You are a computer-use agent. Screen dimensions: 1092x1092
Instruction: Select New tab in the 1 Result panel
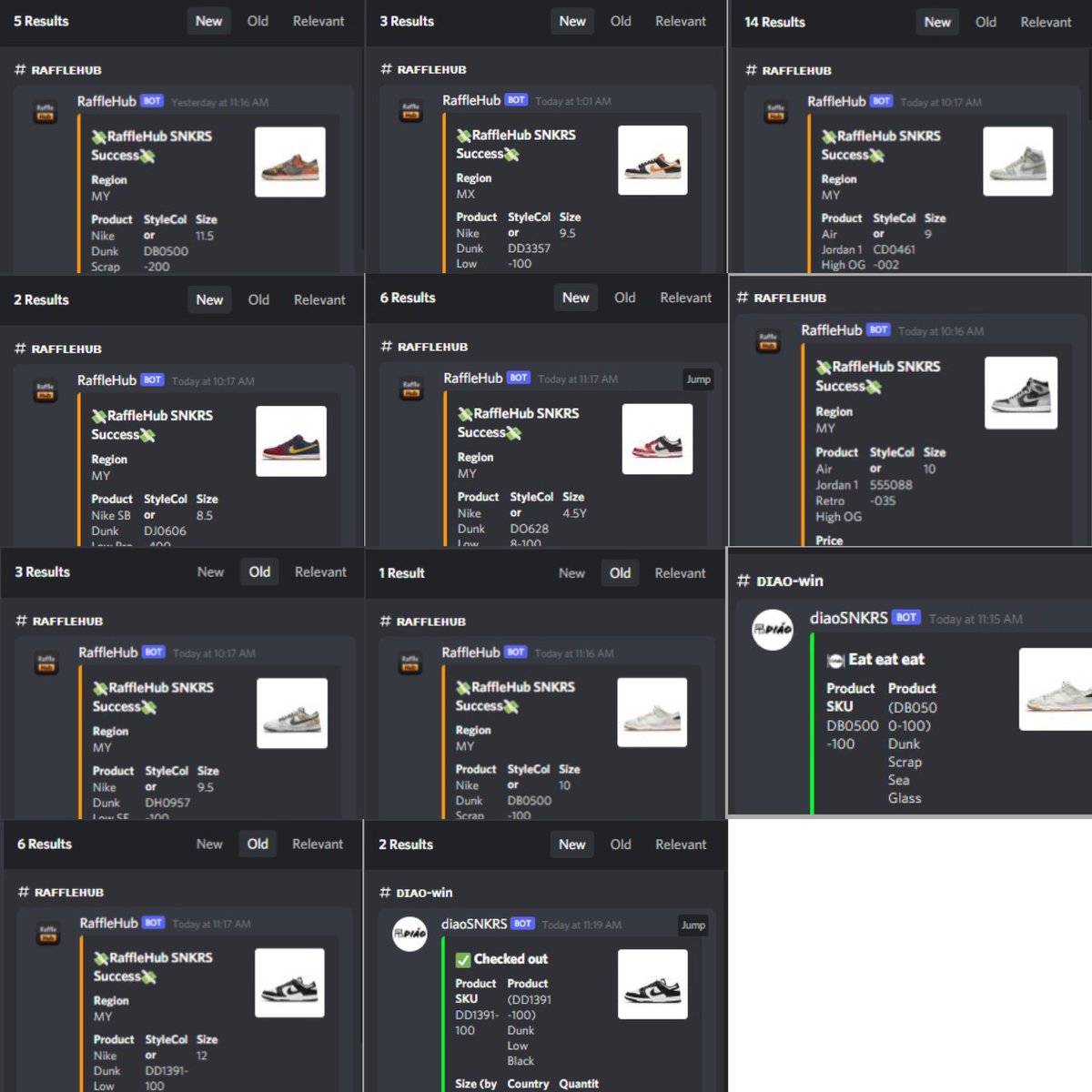(571, 573)
